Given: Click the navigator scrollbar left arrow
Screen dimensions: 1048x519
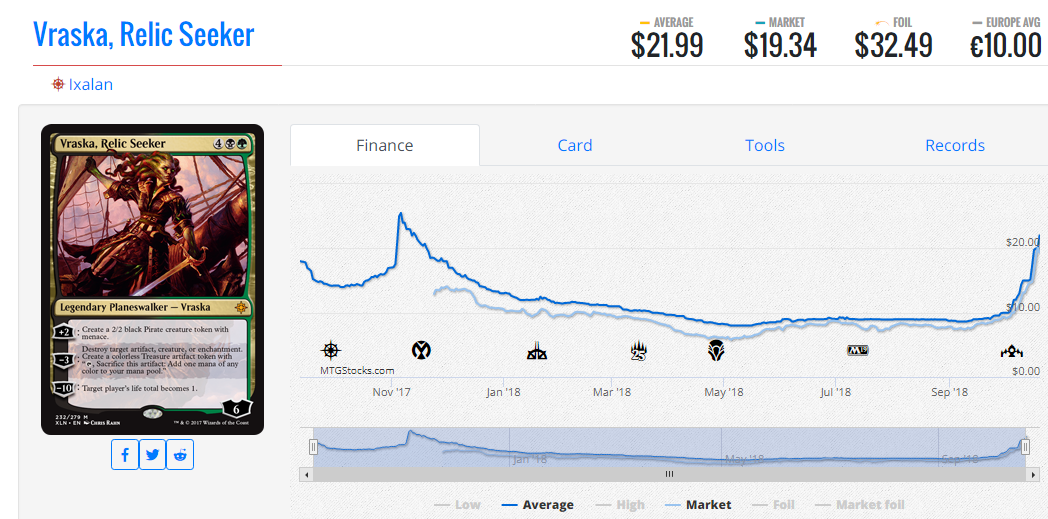Looking at the screenshot, I should pos(306,474).
